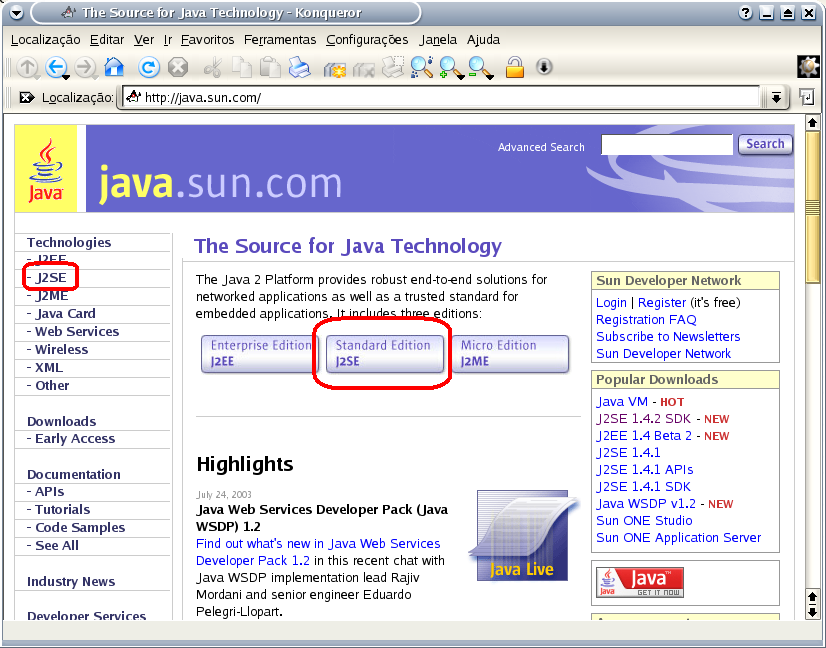
Task: Click the Enterprise Edition J2EE button
Action: click(x=259, y=354)
